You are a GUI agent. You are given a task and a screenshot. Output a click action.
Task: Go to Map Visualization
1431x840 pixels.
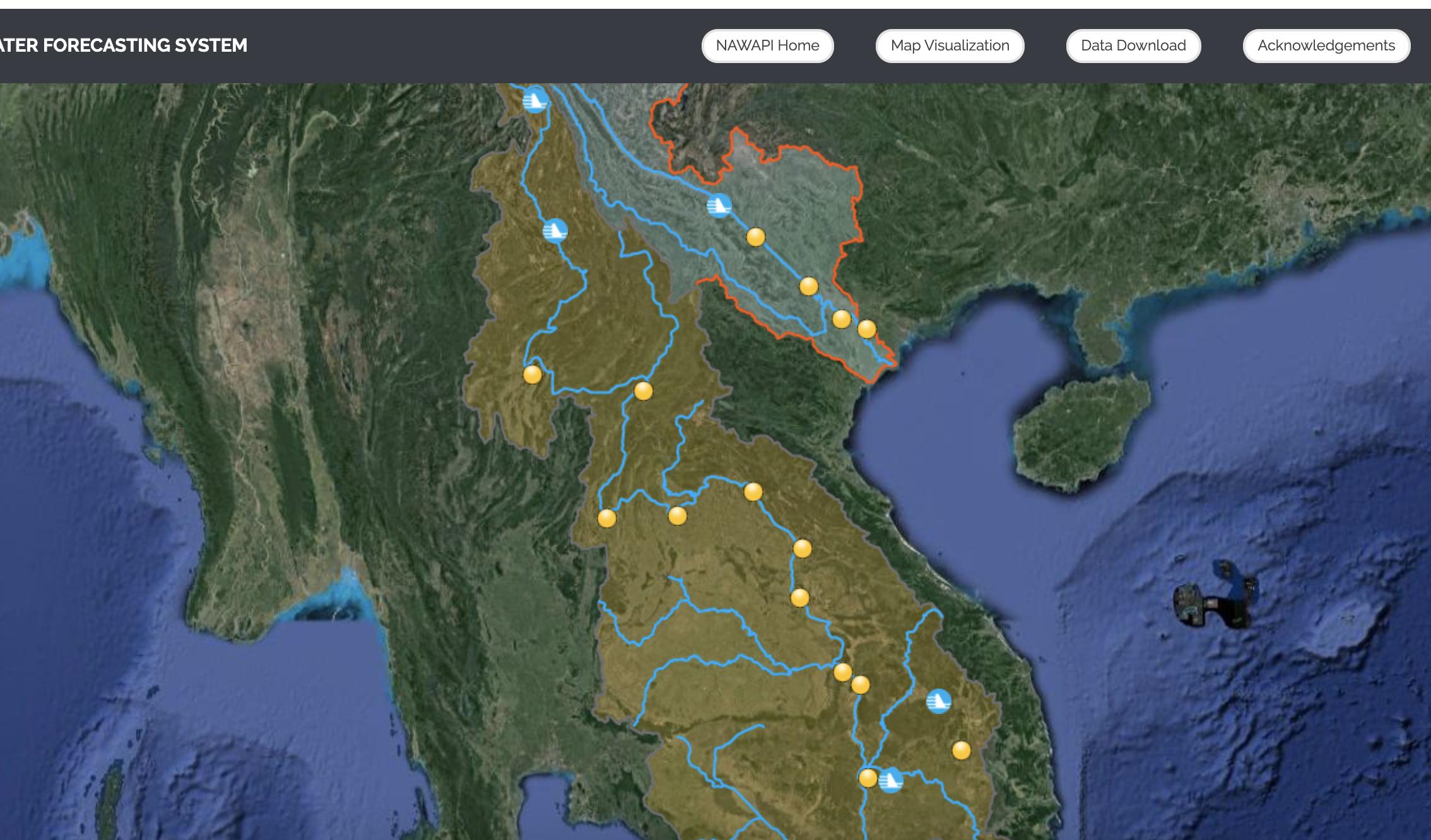950,45
